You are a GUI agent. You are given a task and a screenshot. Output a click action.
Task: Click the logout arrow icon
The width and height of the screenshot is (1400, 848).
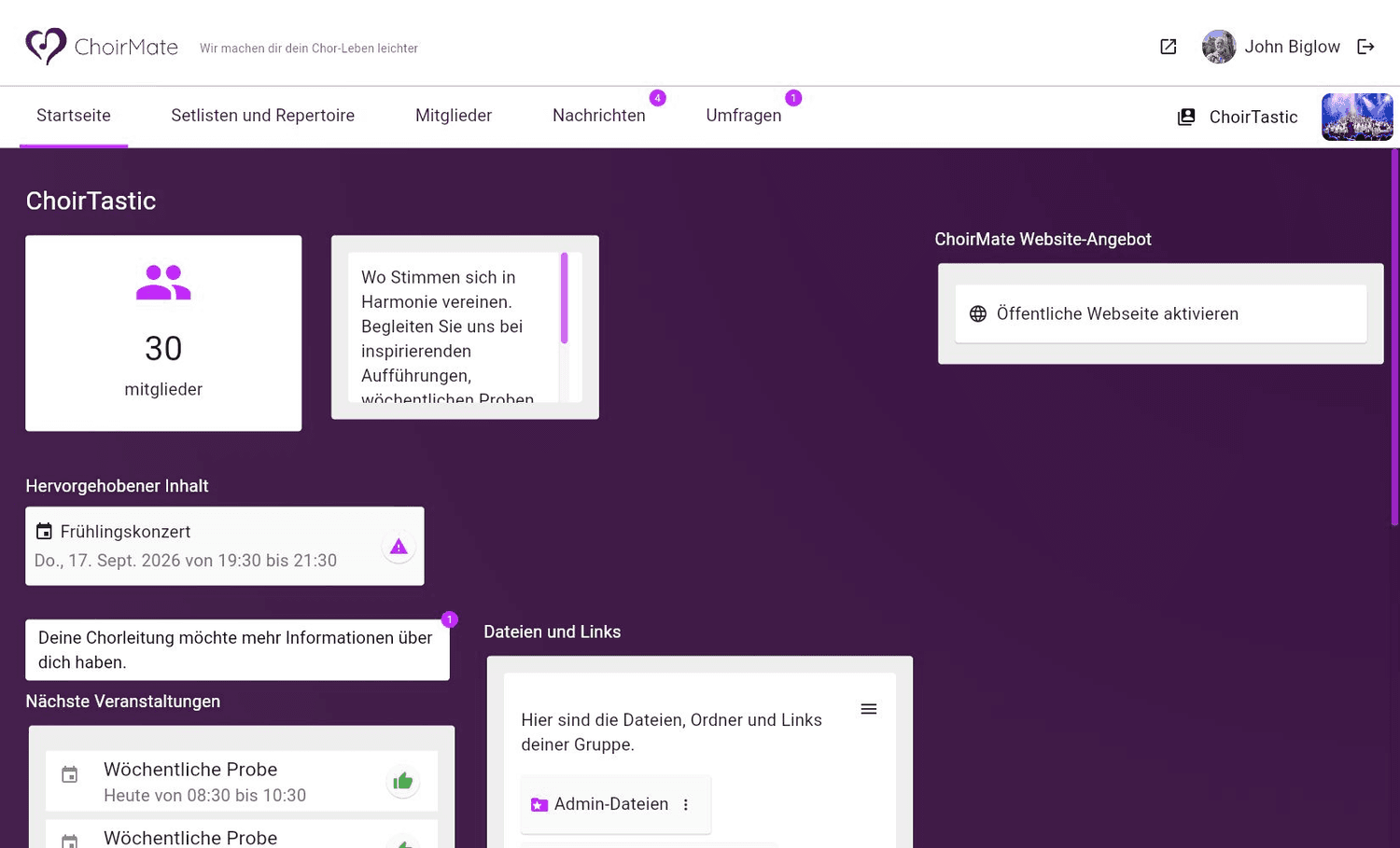pos(1365,47)
